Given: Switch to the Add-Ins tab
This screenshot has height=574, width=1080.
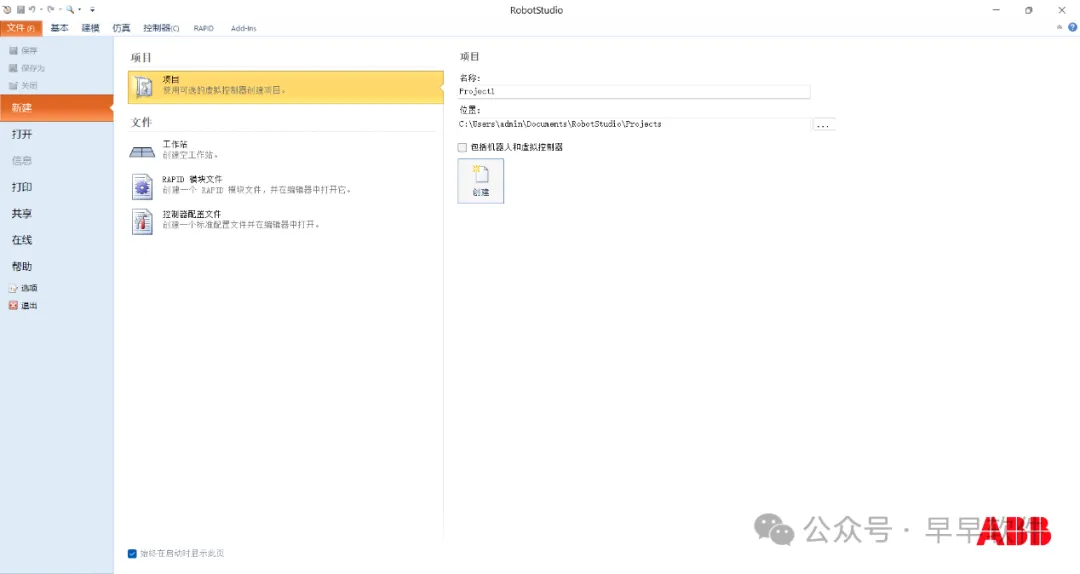Looking at the screenshot, I should click(243, 28).
